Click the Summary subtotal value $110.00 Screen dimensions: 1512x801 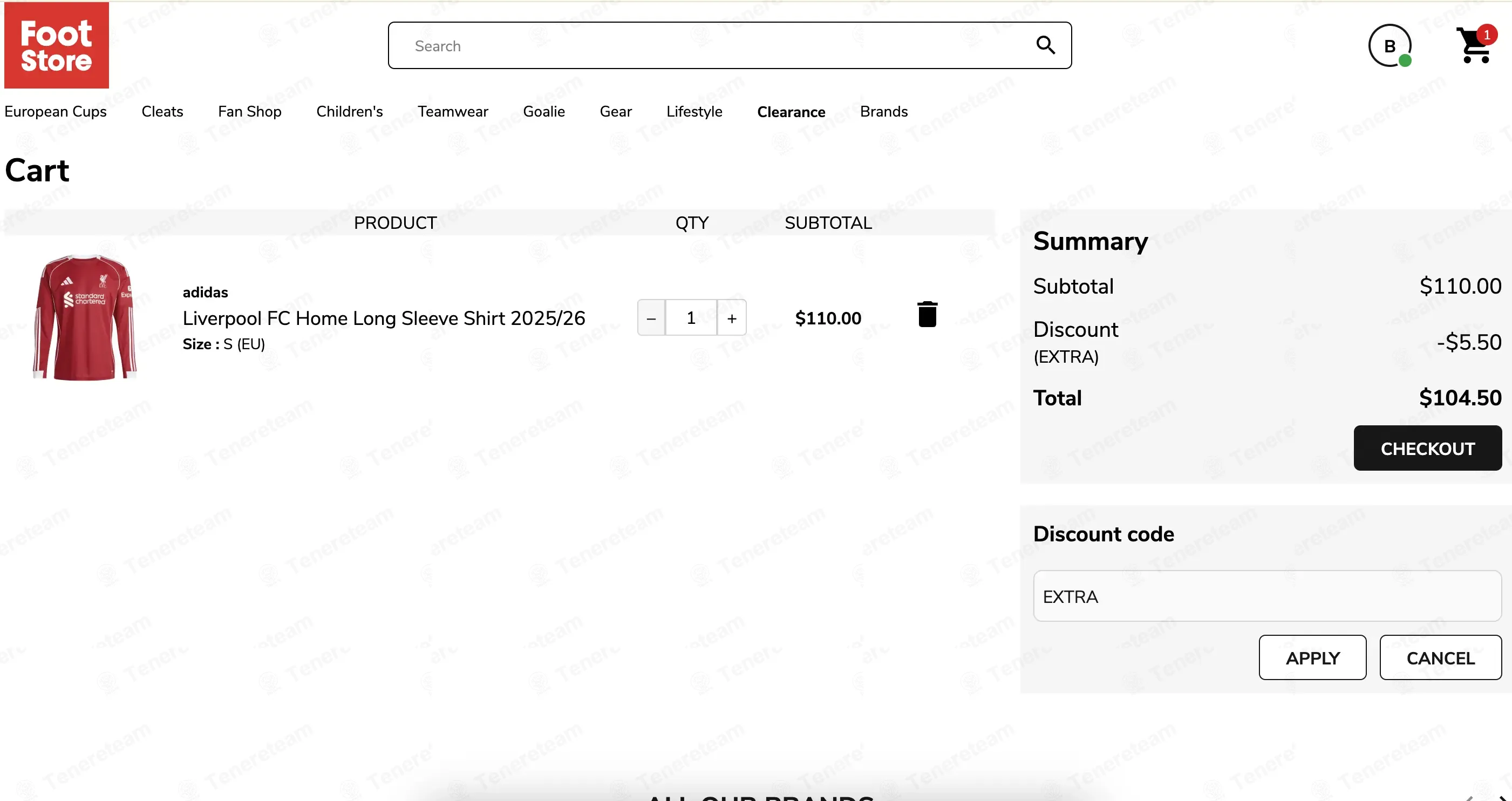point(1460,287)
